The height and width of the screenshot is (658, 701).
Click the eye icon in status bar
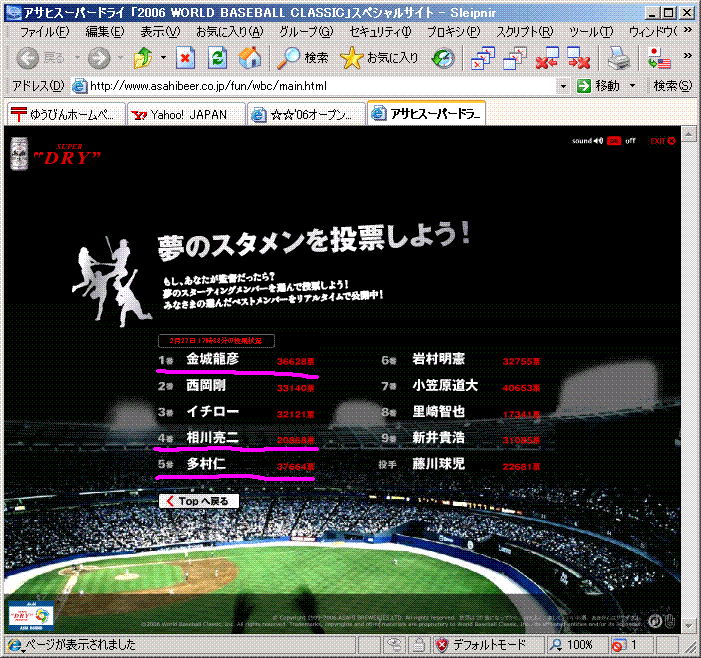pos(394,644)
